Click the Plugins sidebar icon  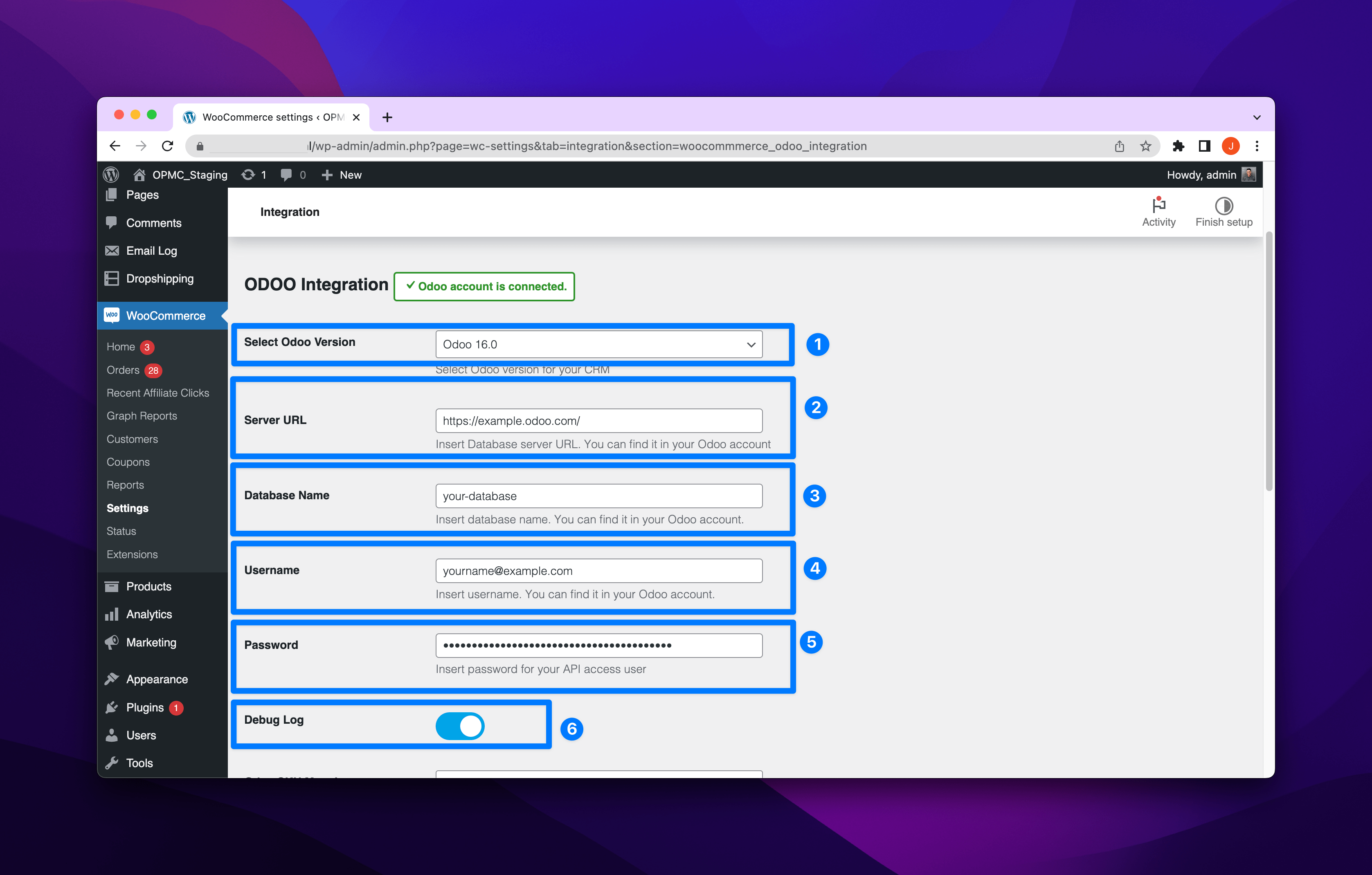(x=112, y=707)
